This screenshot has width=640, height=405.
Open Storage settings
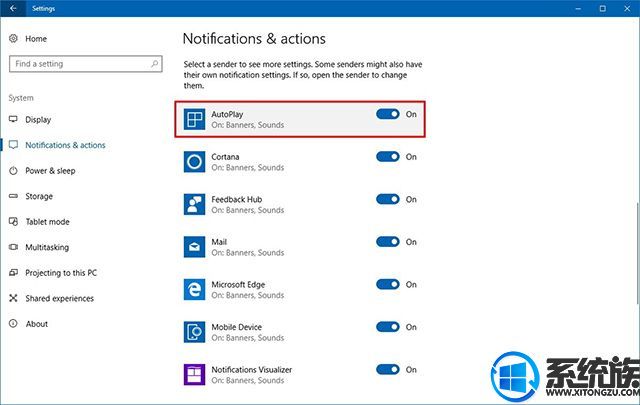(39, 196)
